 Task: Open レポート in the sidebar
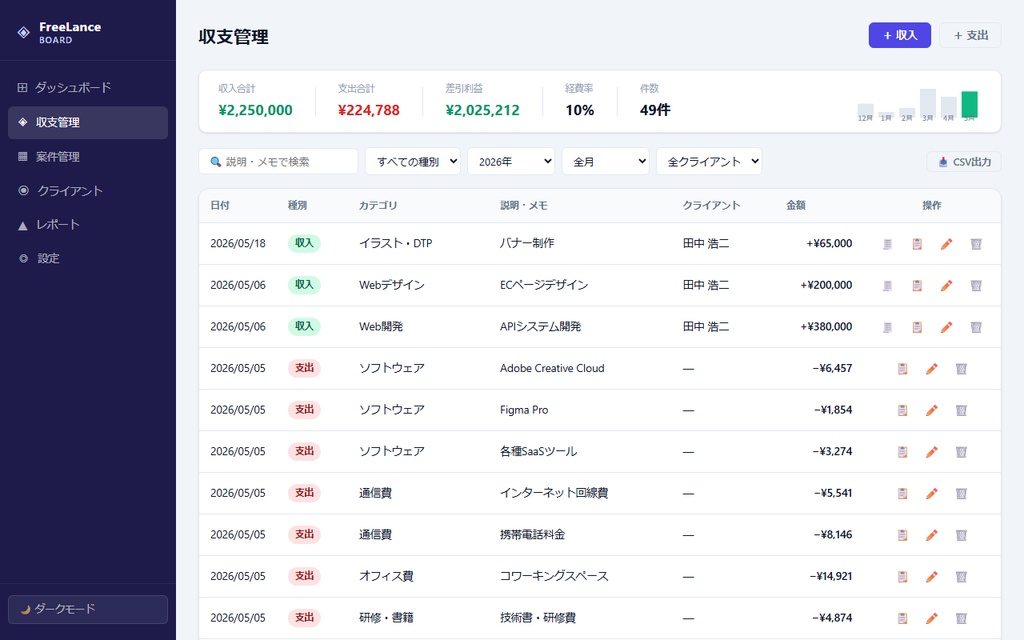pos(88,225)
